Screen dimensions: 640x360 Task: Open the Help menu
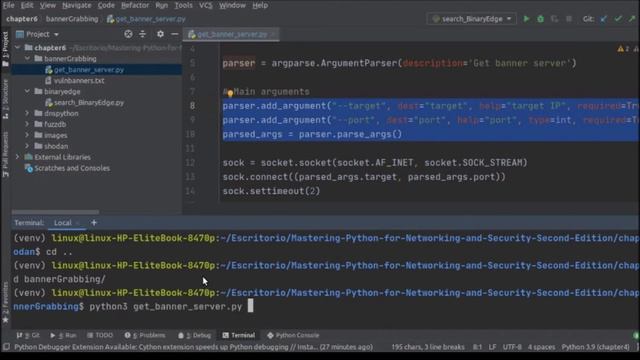pyautogui.click(x=260, y=5)
